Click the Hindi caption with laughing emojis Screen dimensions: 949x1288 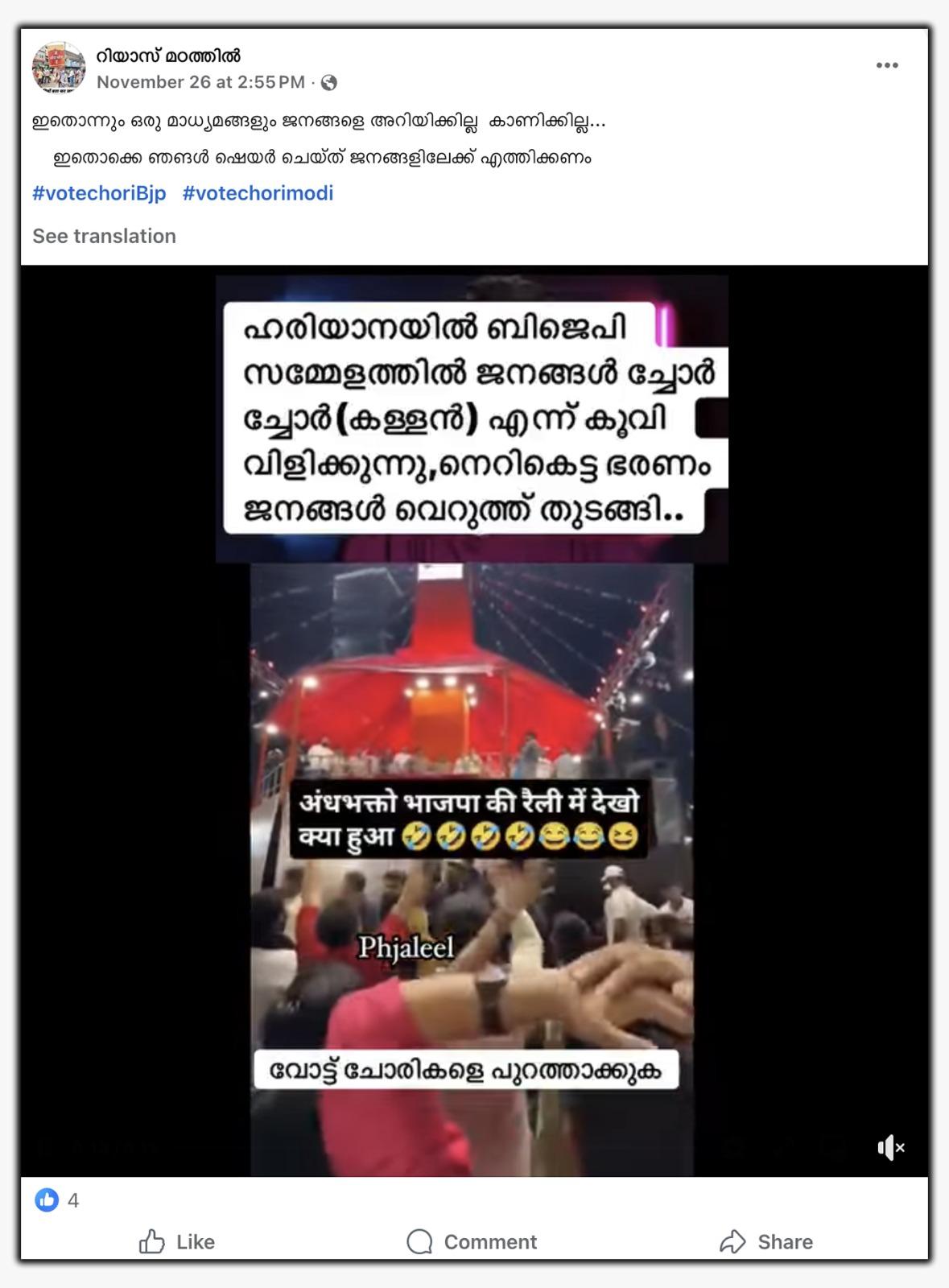(x=468, y=819)
